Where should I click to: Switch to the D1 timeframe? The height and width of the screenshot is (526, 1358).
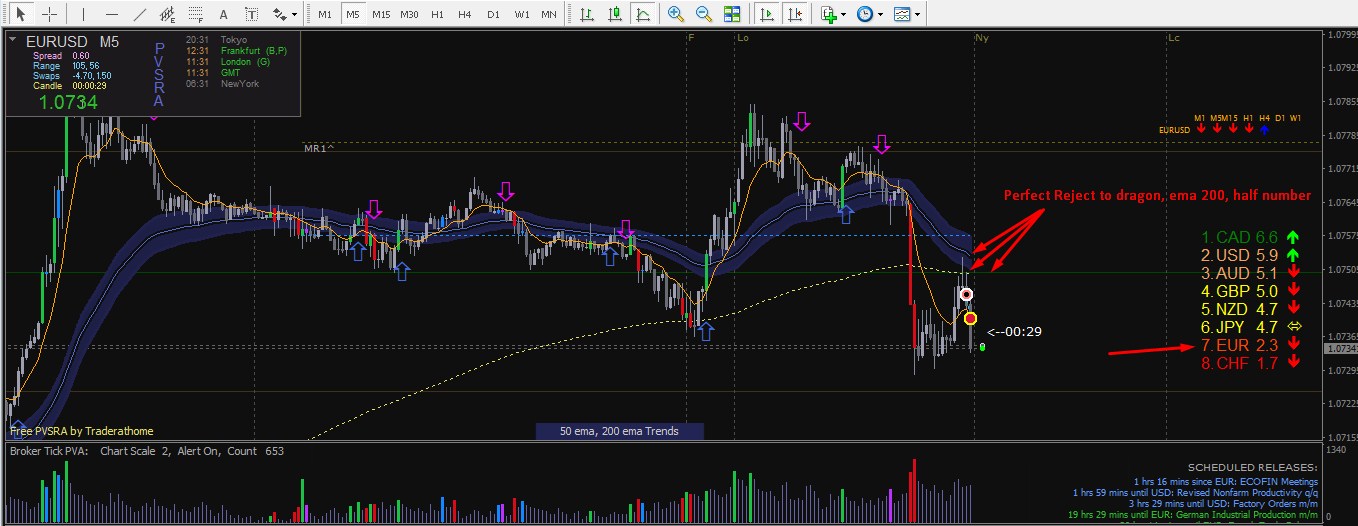pos(493,14)
